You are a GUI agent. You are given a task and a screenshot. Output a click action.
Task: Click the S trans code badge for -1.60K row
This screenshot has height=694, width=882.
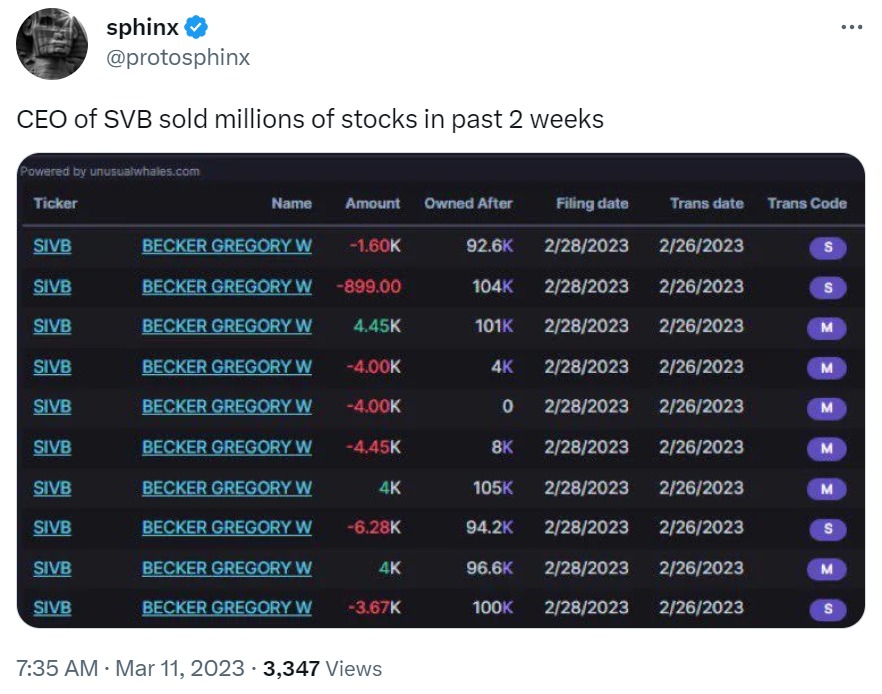point(827,247)
